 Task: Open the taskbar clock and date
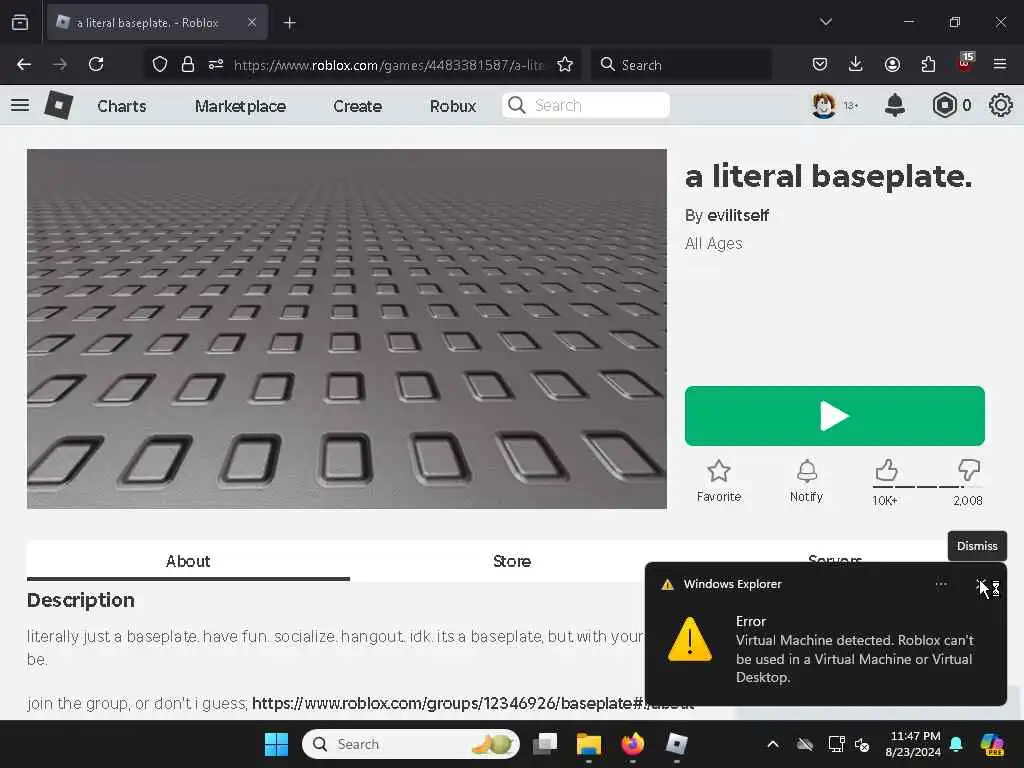click(913, 744)
